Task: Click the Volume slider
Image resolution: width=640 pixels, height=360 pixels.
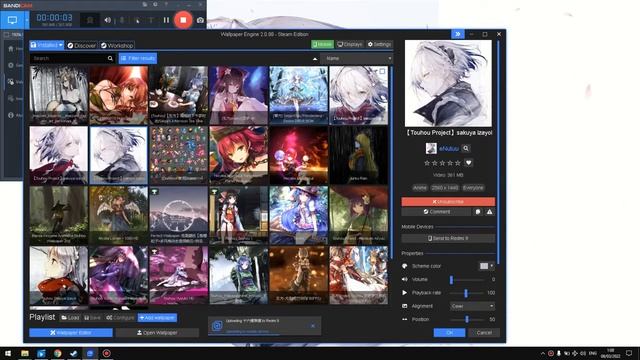Action: pos(467,280)
